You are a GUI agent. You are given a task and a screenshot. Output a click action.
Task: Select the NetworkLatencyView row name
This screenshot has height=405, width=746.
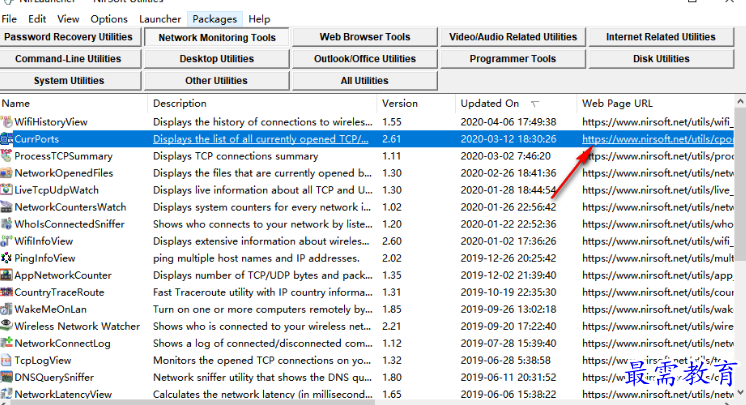[x=63, y=395]
